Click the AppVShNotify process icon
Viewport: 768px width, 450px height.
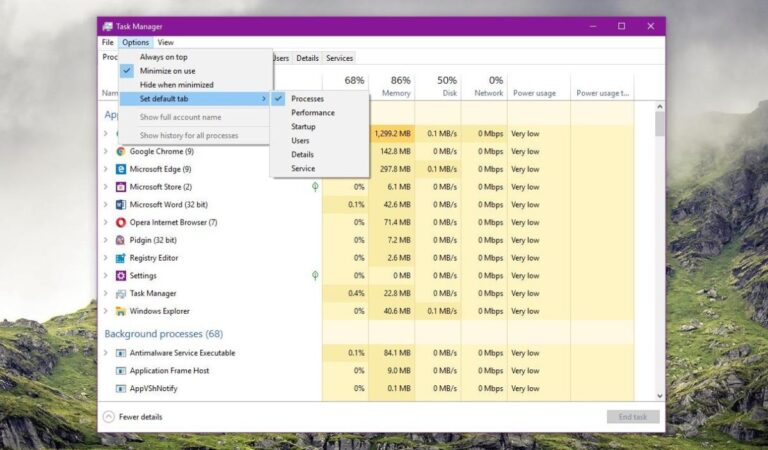pyautogui.click(x=120, y=388)
